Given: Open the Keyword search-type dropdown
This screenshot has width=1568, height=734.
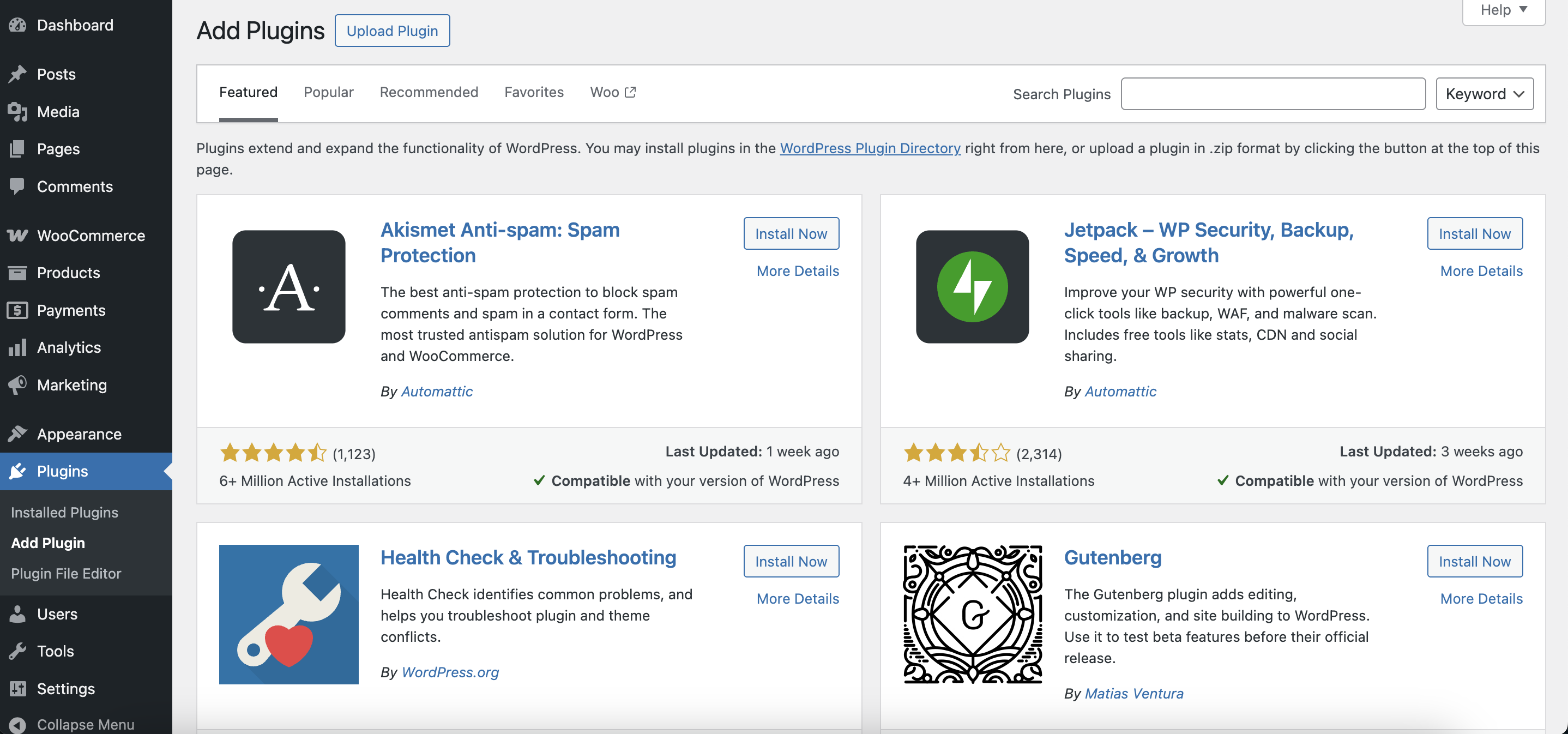Looking at the screenshot, I should point(1485,94).
